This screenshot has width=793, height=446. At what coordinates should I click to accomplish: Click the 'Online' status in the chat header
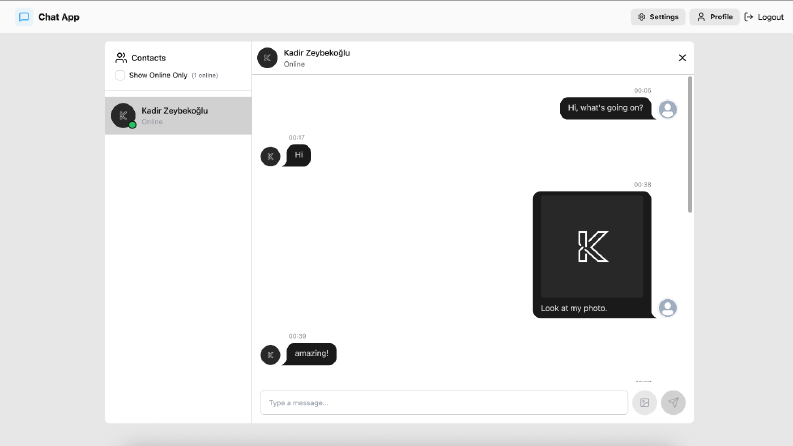[294, 64]
